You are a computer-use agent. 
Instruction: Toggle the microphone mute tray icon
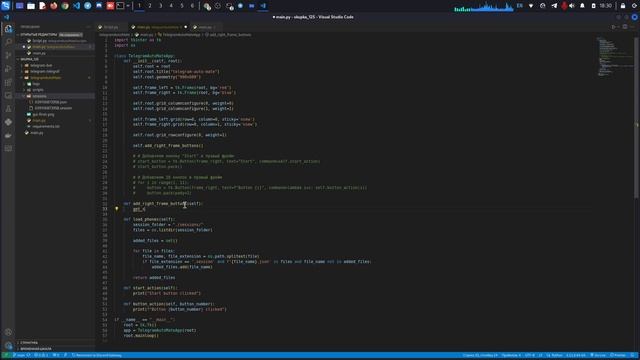(564, 6)
